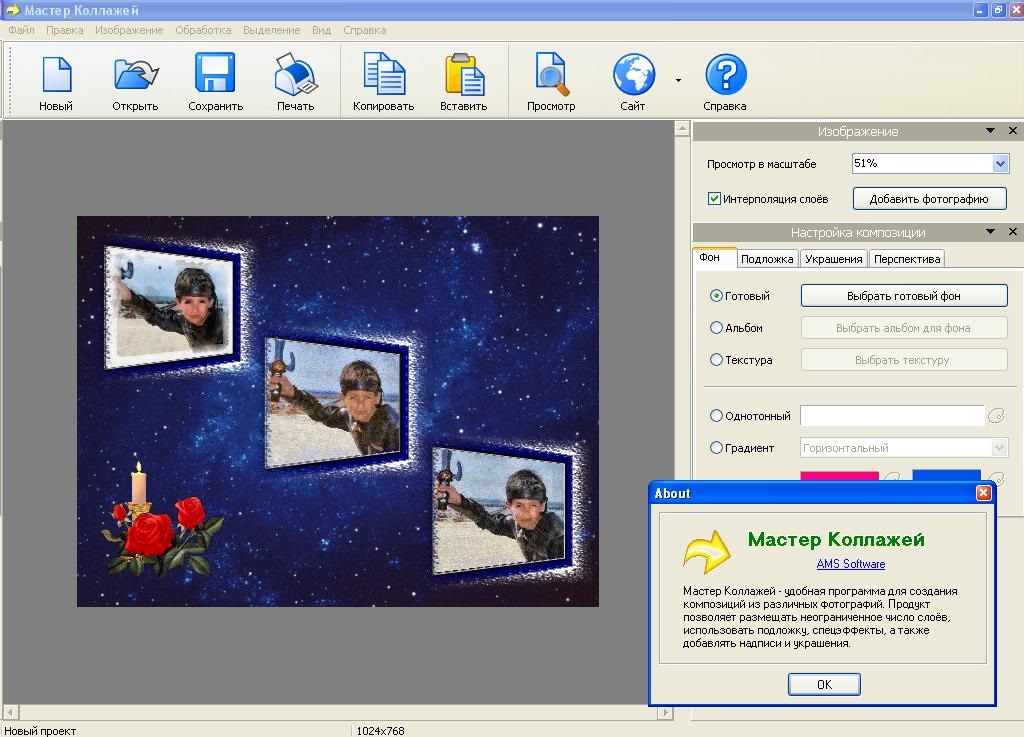The width and height of the screenshot is (1024, 737).
Task: Expand the dropdown arrow next to Сайт
Action: coord(678,80)
